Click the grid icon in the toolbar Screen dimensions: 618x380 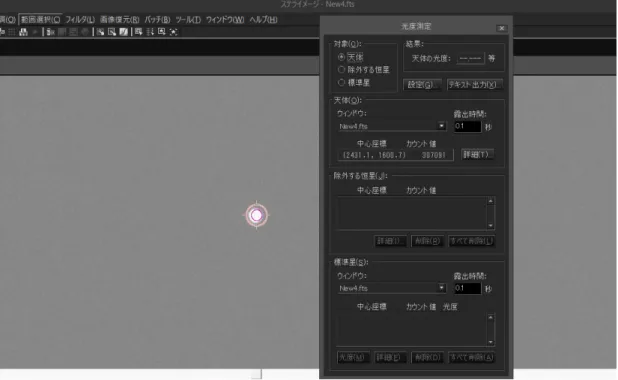(x=12, y=32)
